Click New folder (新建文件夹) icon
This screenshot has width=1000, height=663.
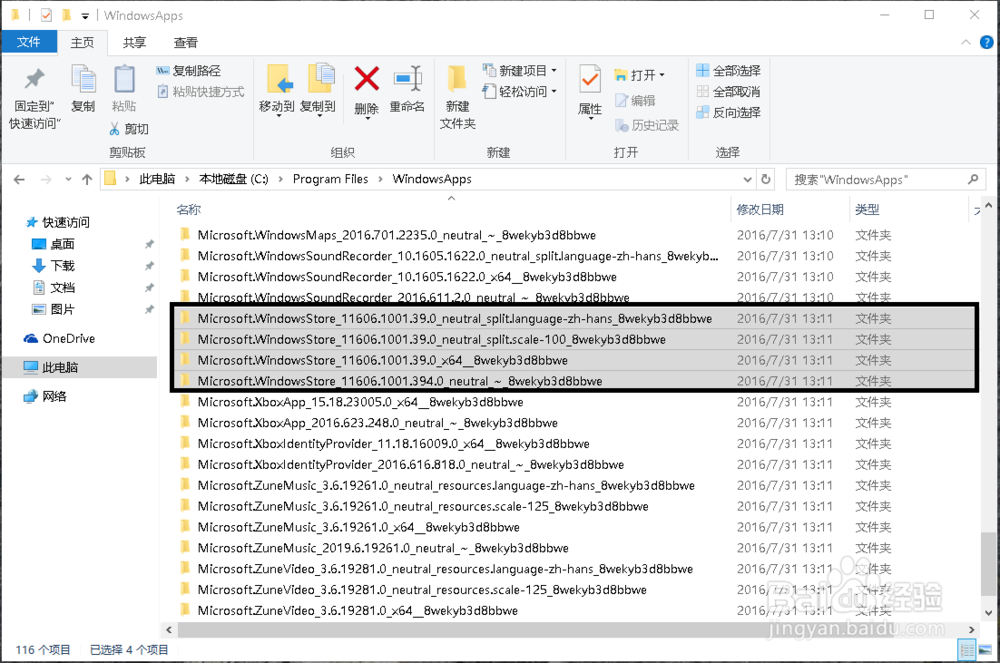pos(457,80)
